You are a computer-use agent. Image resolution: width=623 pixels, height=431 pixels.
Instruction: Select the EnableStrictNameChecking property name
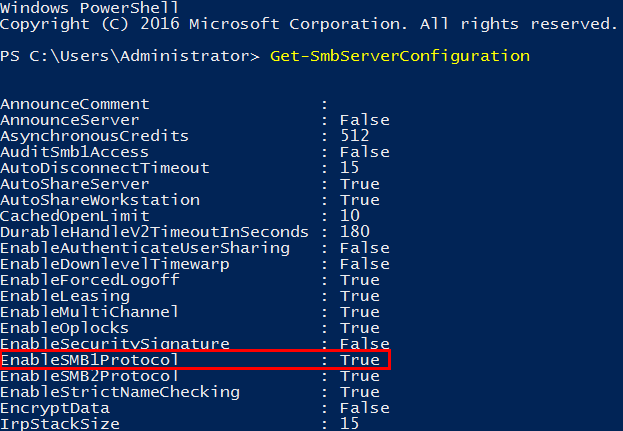[120, 392]
